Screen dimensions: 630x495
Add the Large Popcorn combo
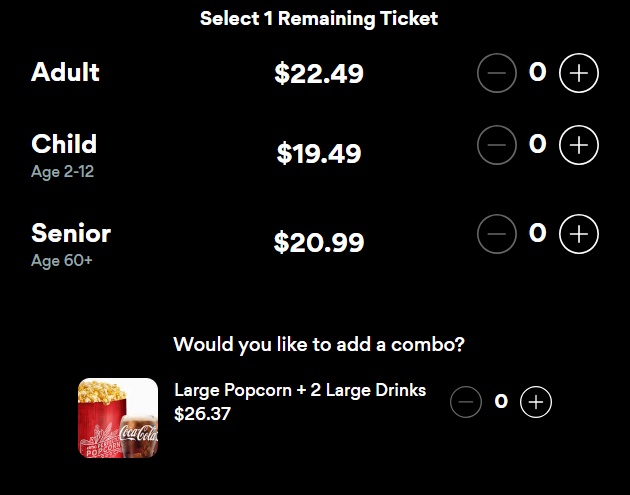click(x=537, y=402)
